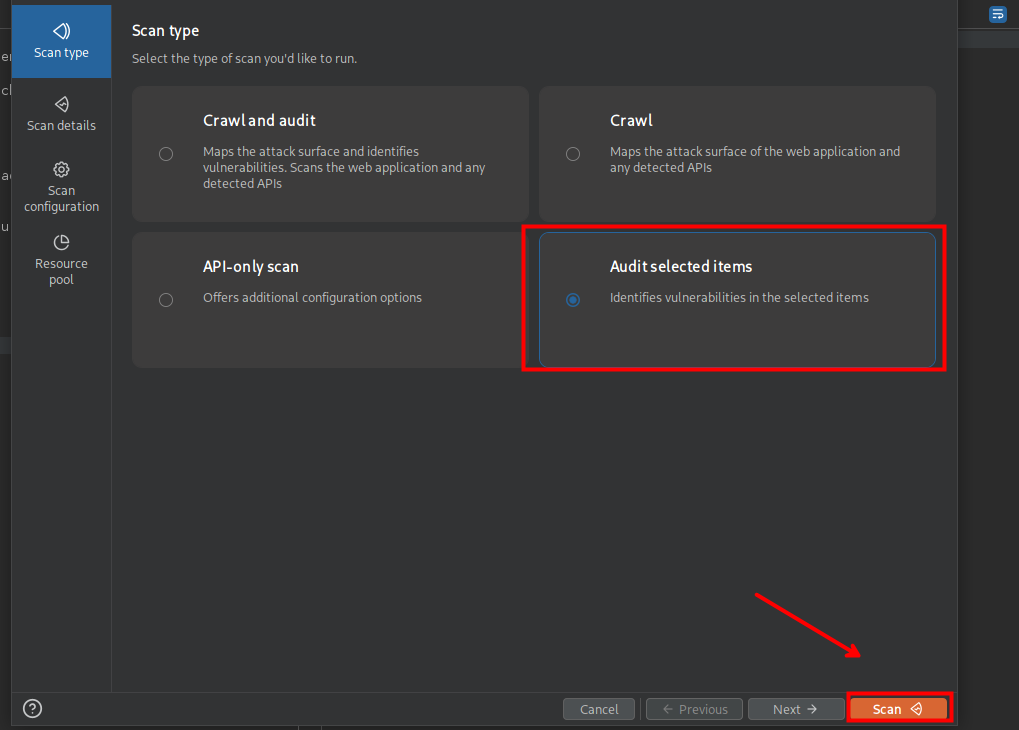Screen dimensions: 1019x730
Task: Switch to the Scan configuration tab label
Action: tap(61, 199)
